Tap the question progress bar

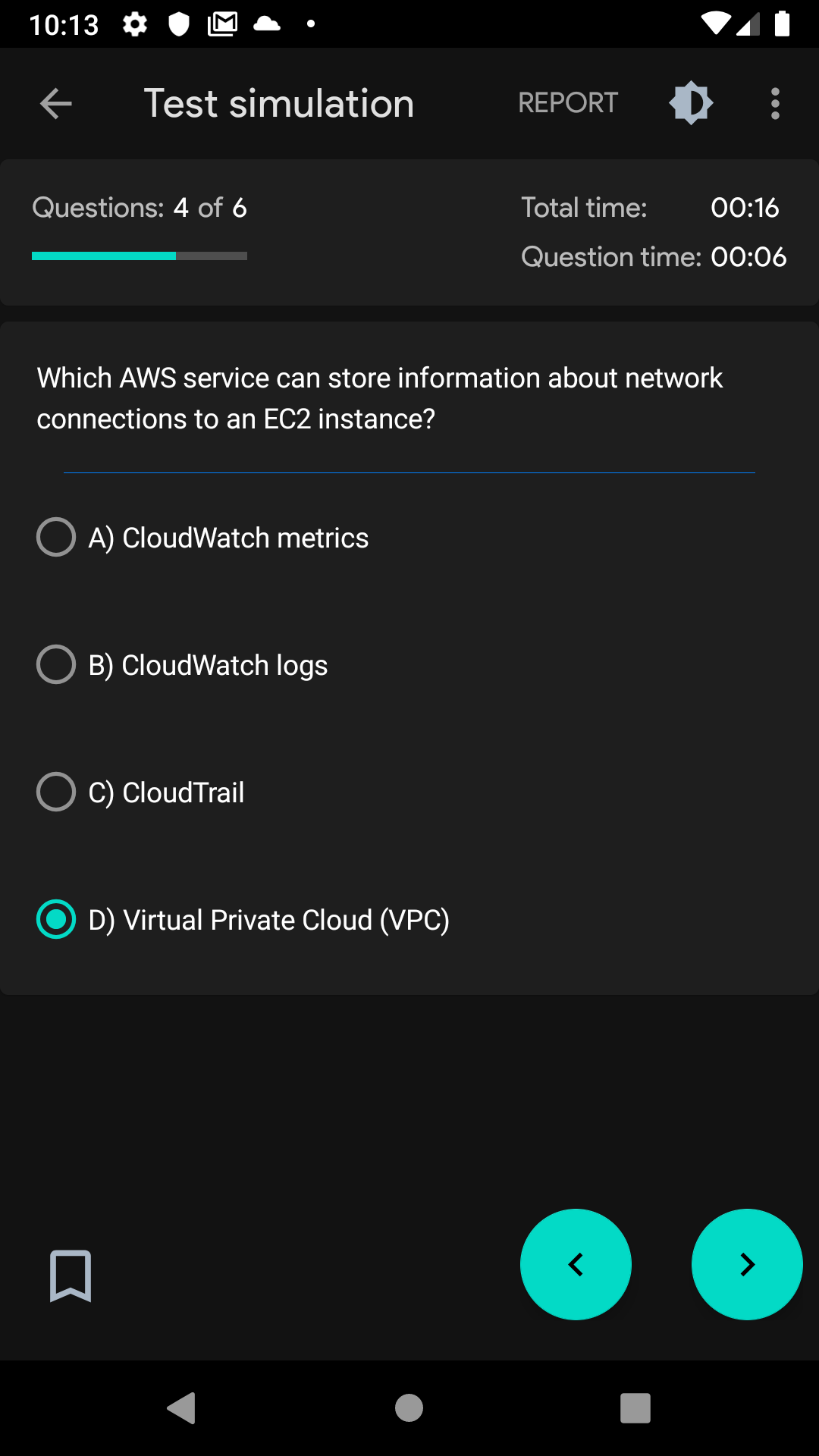pyautogui.click(x=140, y=256)
